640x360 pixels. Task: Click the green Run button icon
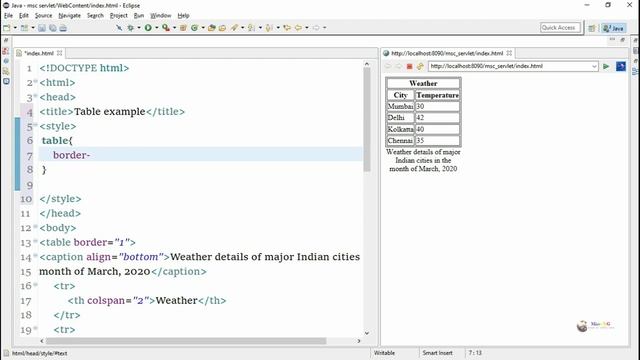(148, 28)
